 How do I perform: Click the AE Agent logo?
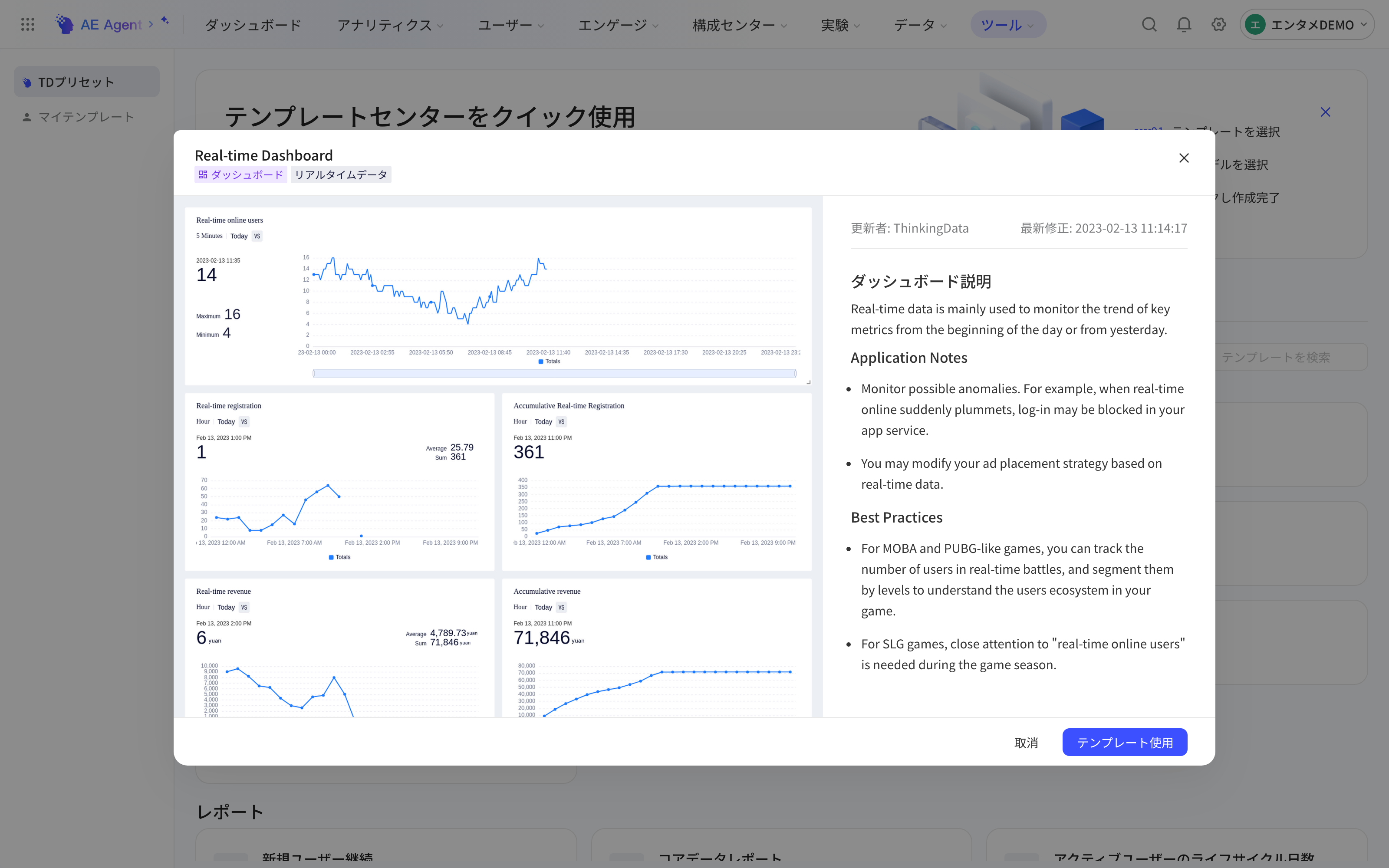coord(98,24)
